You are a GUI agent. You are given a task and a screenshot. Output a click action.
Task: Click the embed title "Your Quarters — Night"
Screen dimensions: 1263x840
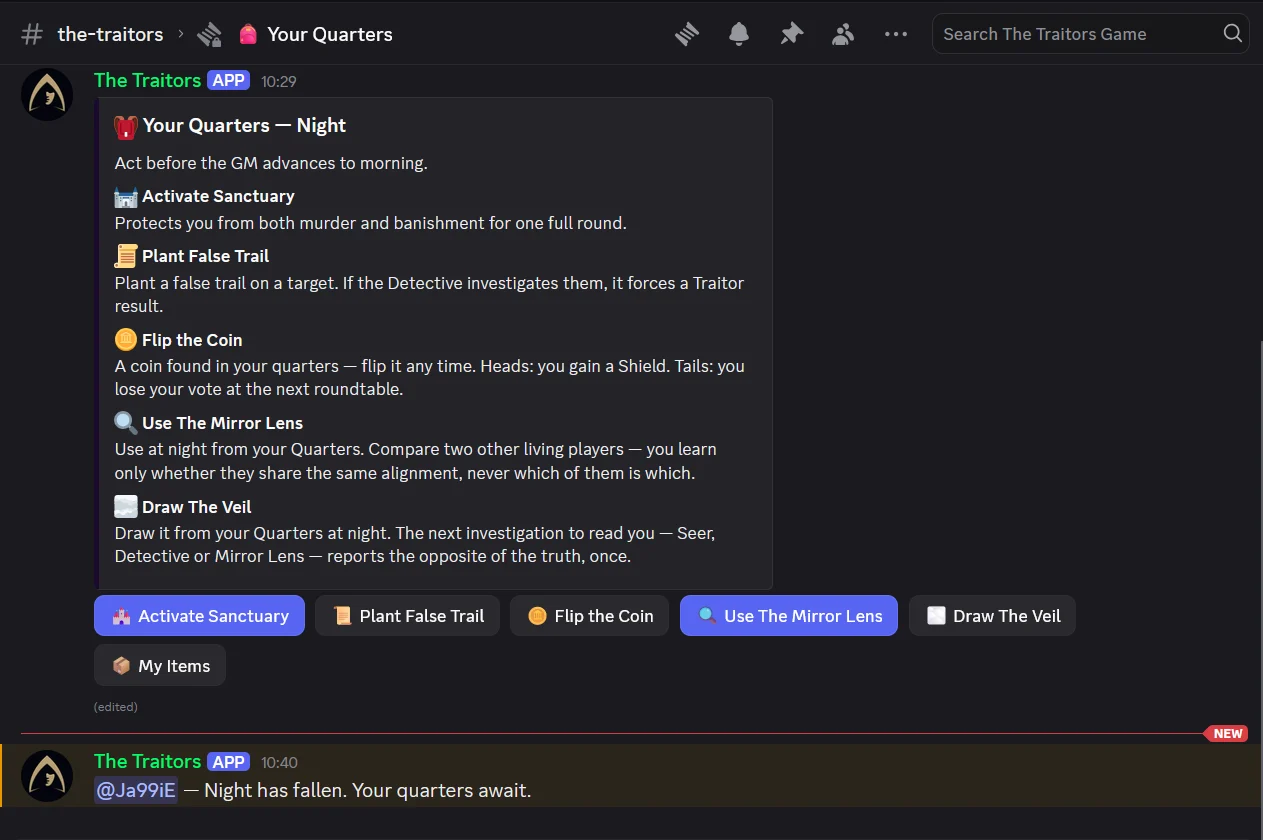tap(244, 125)
